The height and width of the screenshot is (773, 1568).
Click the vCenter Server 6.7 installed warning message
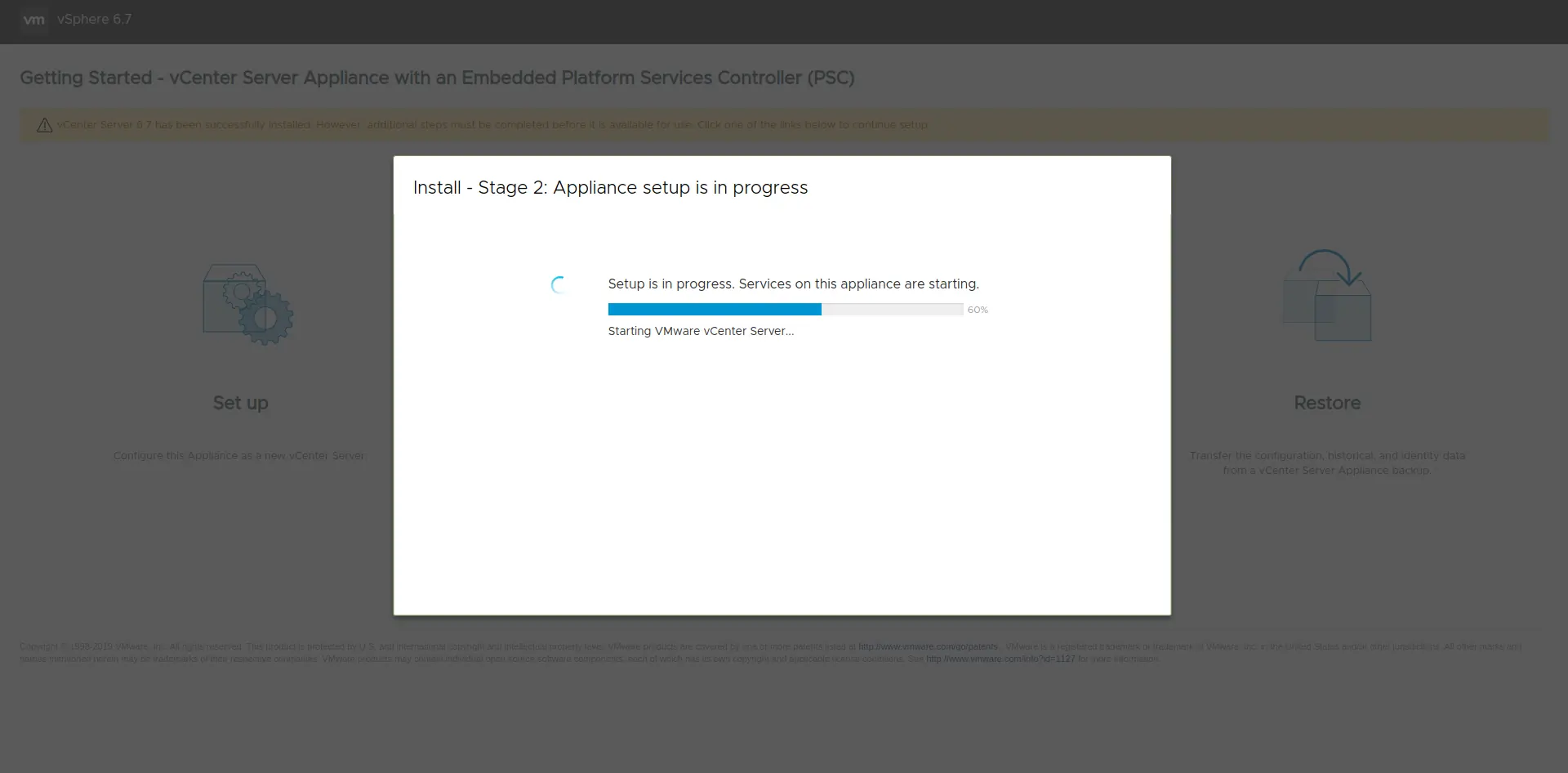click(492, 125)
